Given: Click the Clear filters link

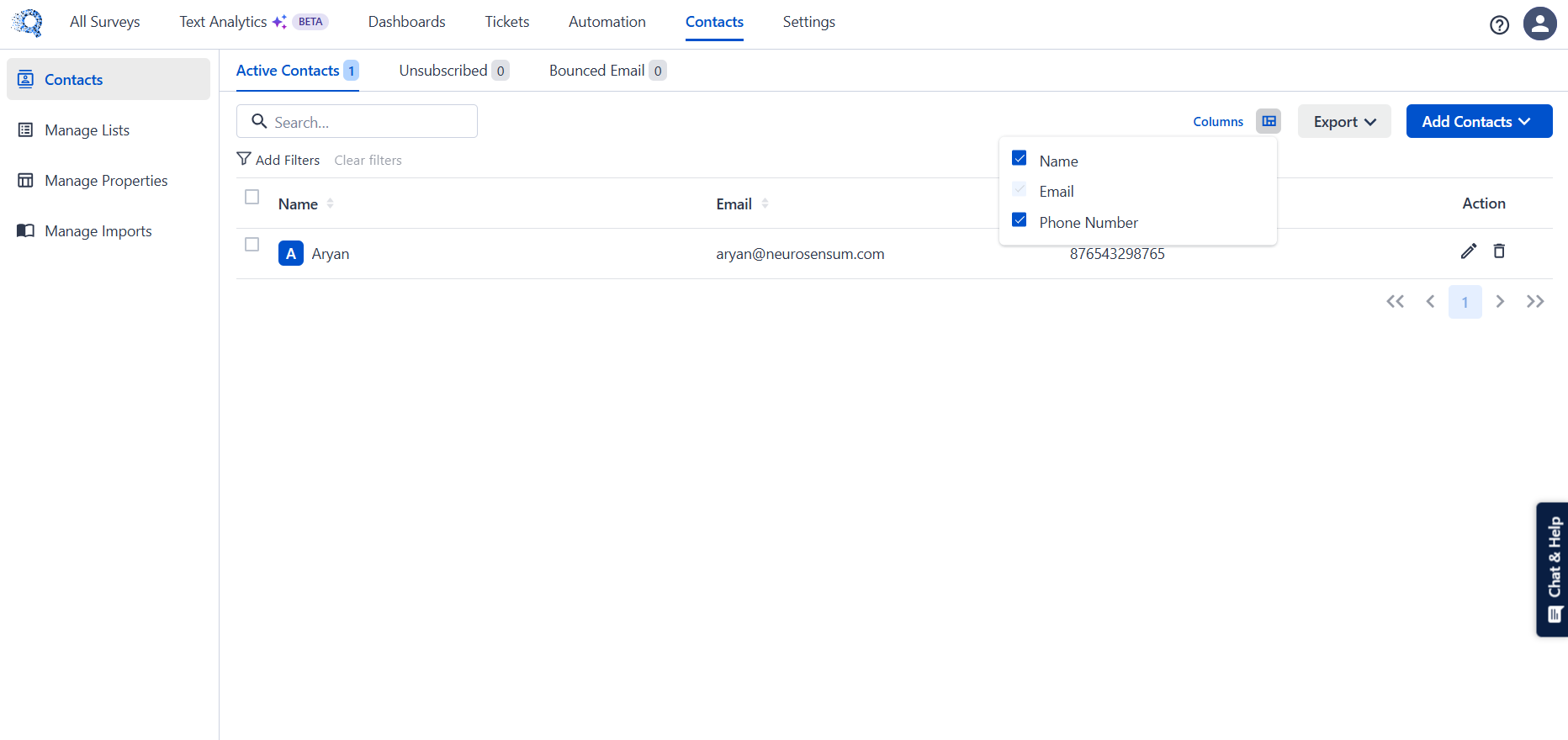Looking at the screenshot, I should click(368, 160).
